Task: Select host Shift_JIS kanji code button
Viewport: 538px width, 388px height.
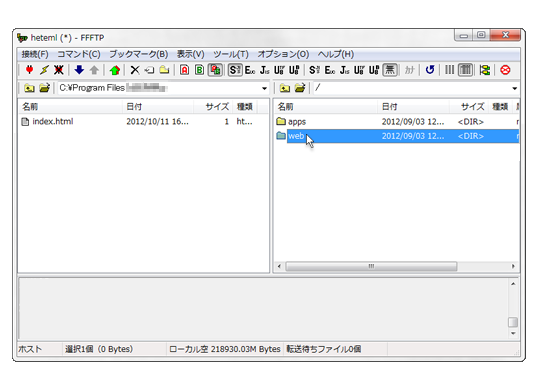Action: pos(315,70)
